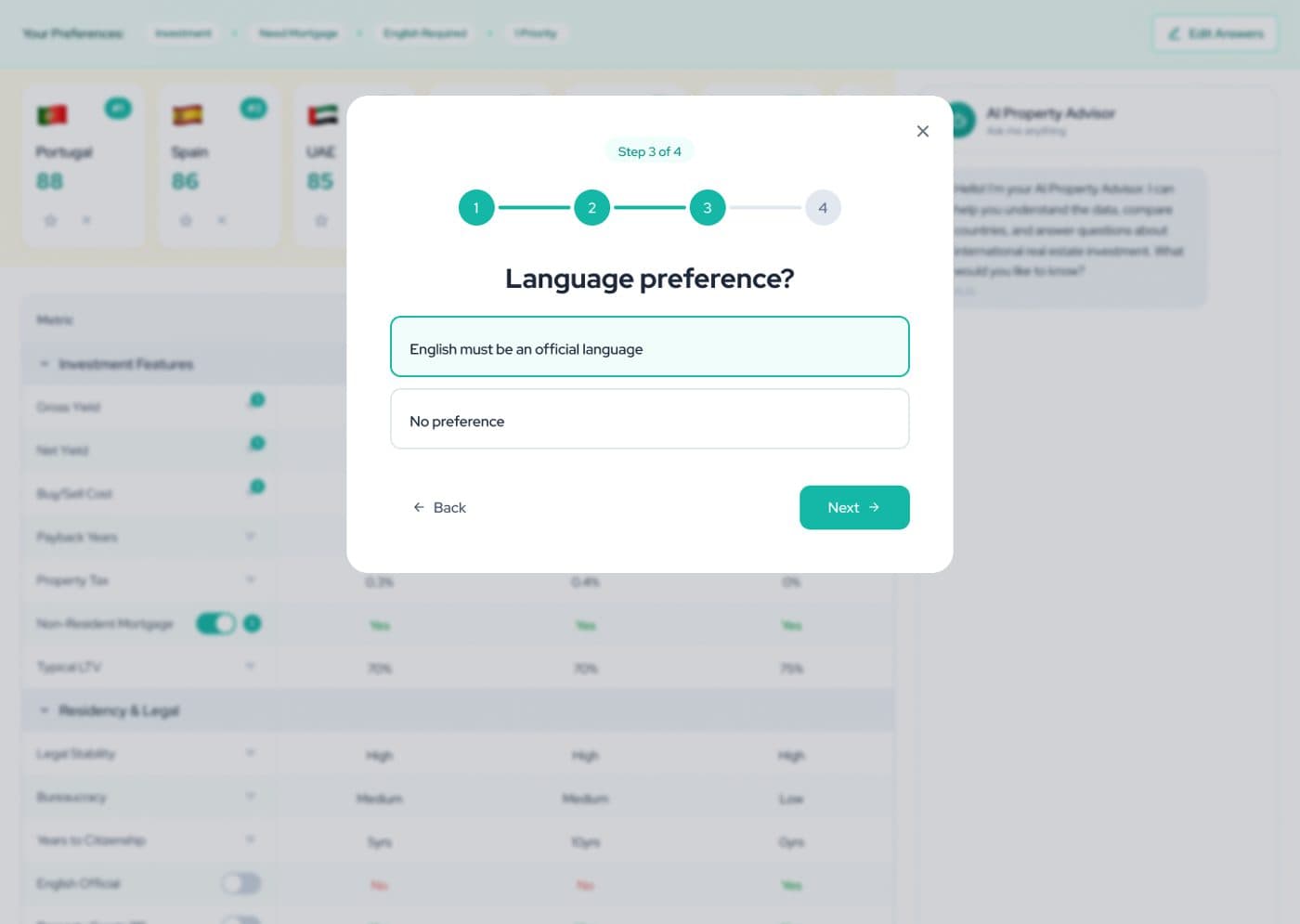Select 'English must be an official language' option
The height and width of the screenshot is (924, 1300).
click(649, 346)
